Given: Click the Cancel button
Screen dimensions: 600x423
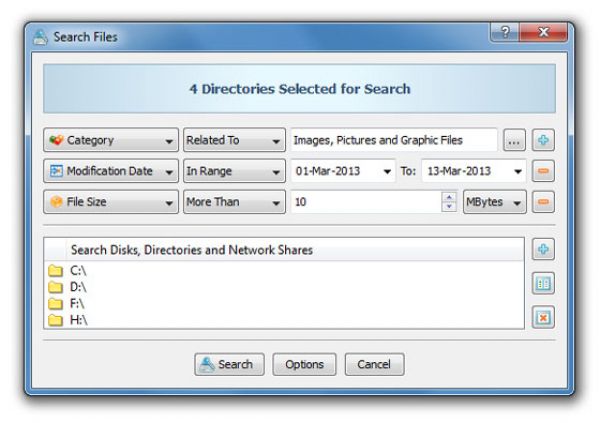Looking at the screenshot, I should coord(374,364).
